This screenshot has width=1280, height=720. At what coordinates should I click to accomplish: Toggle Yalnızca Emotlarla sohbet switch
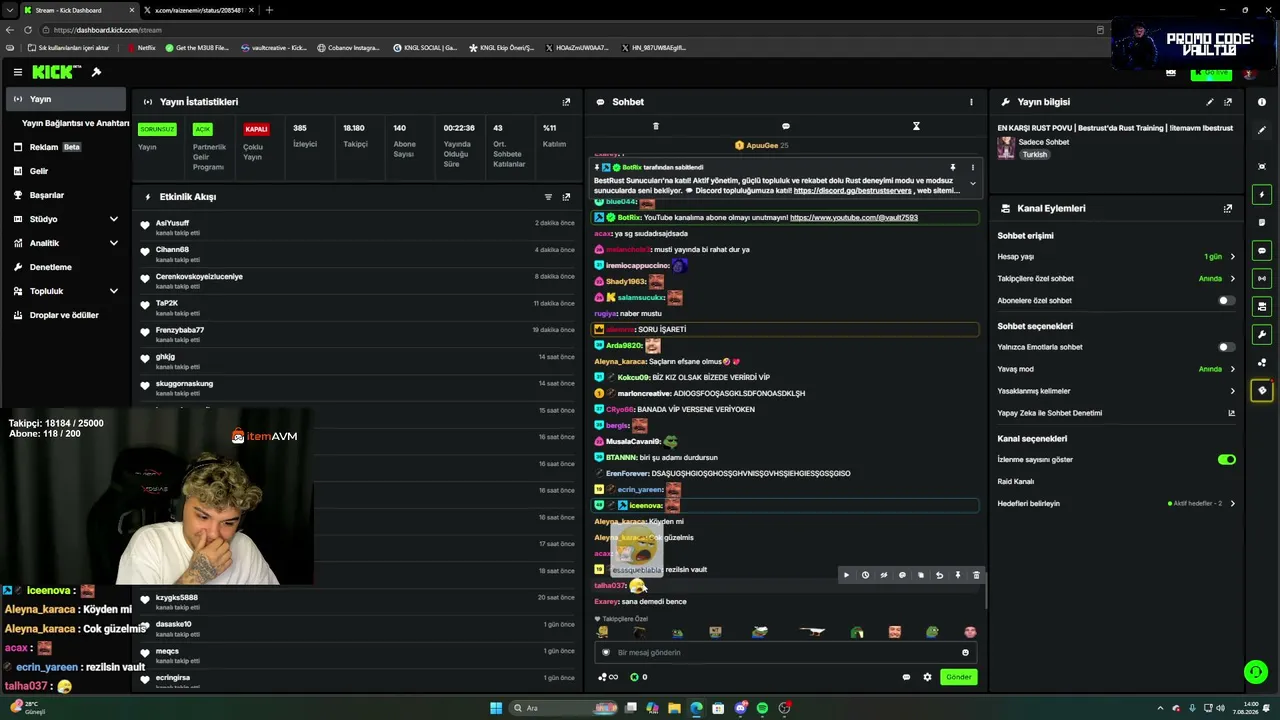(1226, 347)
